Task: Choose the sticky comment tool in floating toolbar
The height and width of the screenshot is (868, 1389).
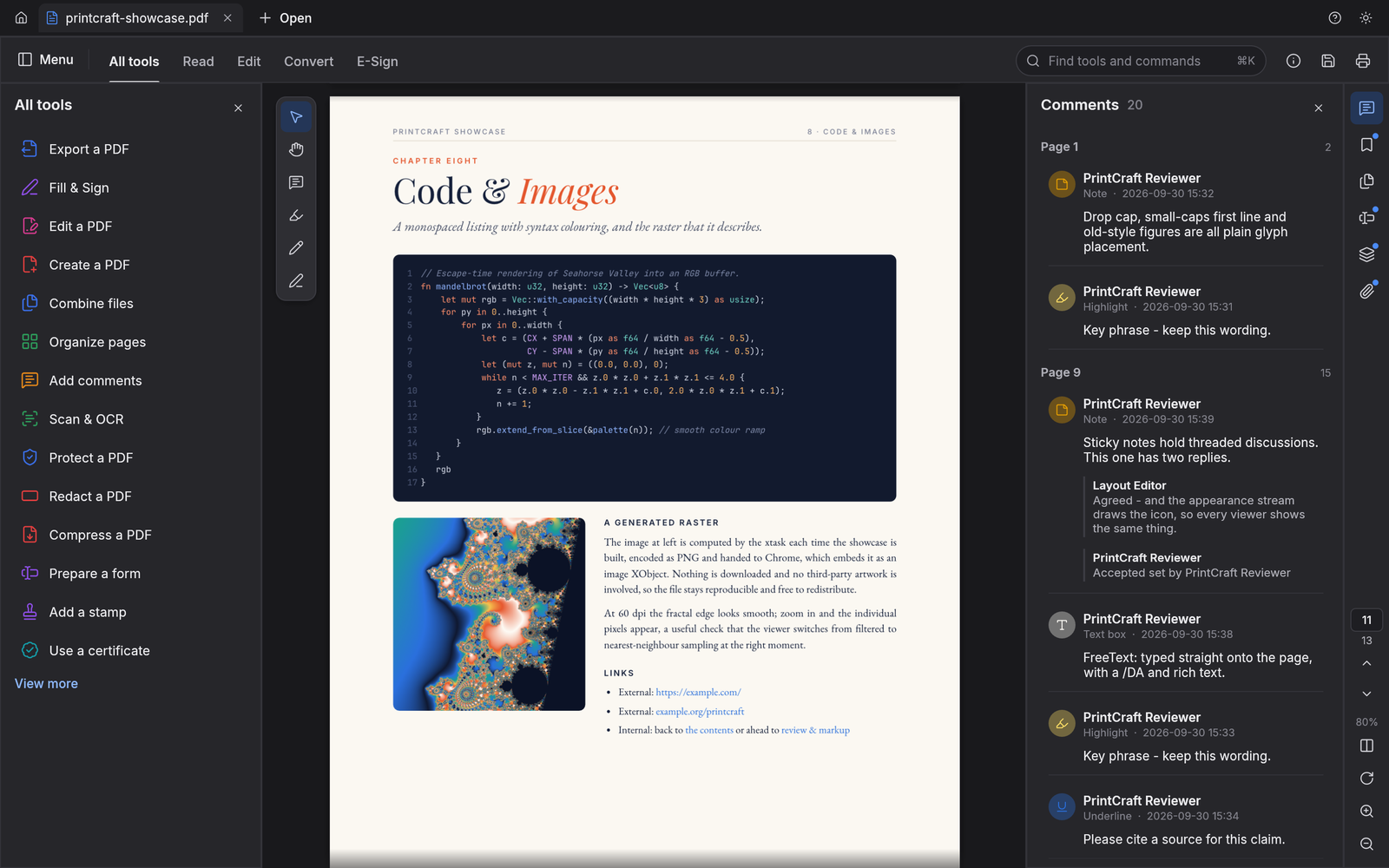Action: (x=296, y=182)
